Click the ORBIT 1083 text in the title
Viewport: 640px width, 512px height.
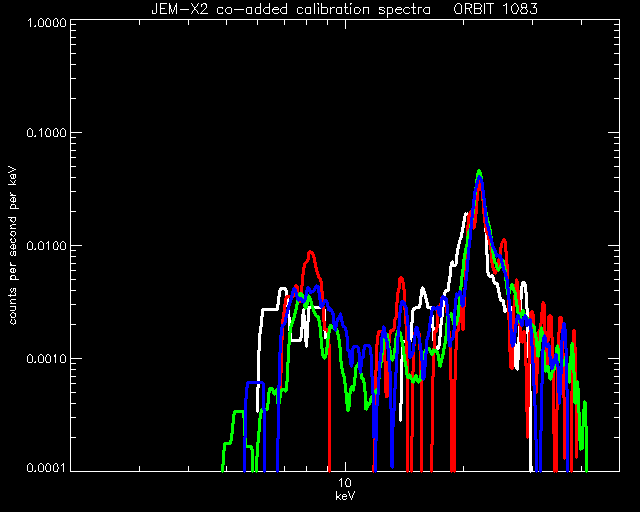(495, 9)
